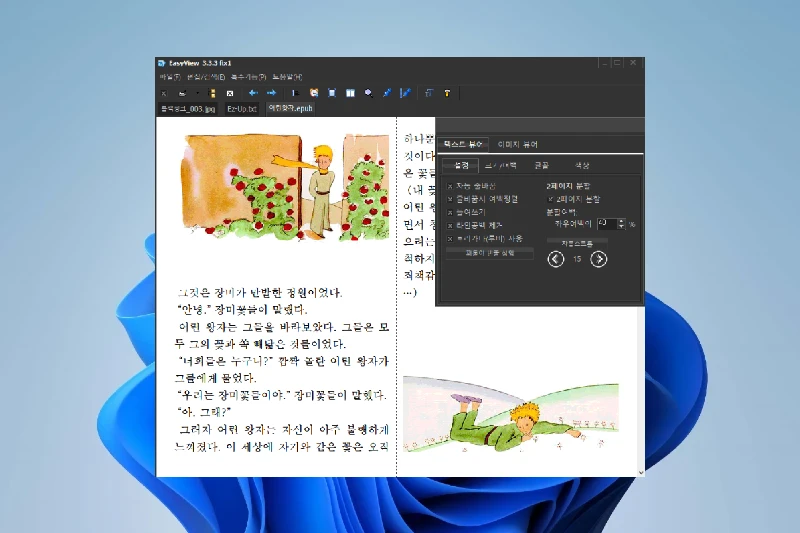Screen dimensions: 800x533
Task: Toggle the 라인공백 제거 checkbox
Action: pos(450,225)
